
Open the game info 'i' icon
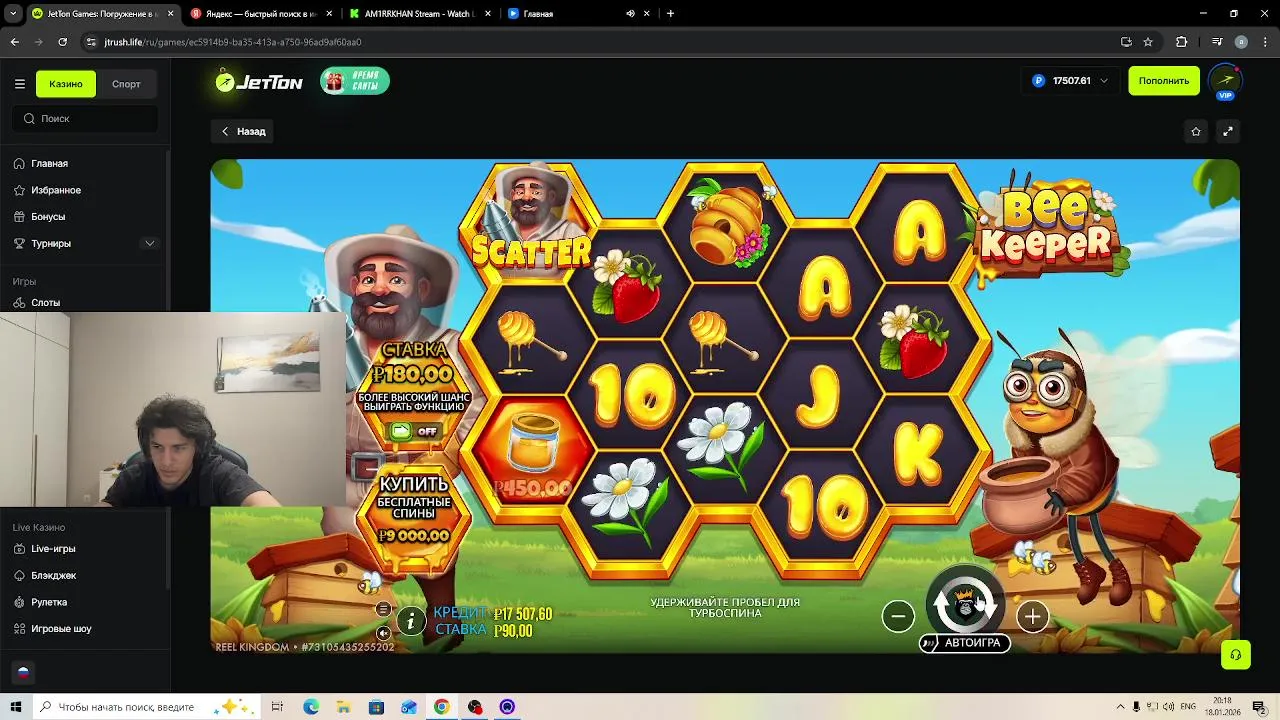click(x=411, y=621)
